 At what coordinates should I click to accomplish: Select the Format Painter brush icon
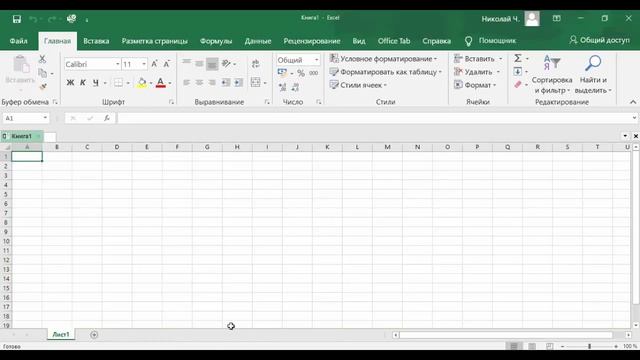[43, 86]
